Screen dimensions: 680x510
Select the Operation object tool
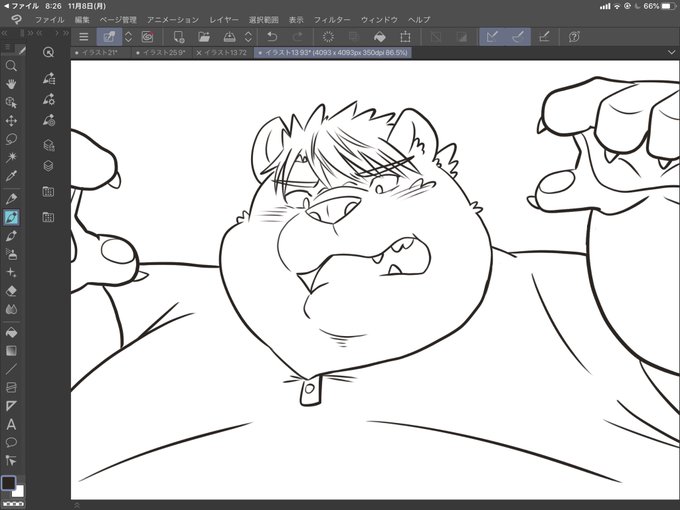click(11, 102)
